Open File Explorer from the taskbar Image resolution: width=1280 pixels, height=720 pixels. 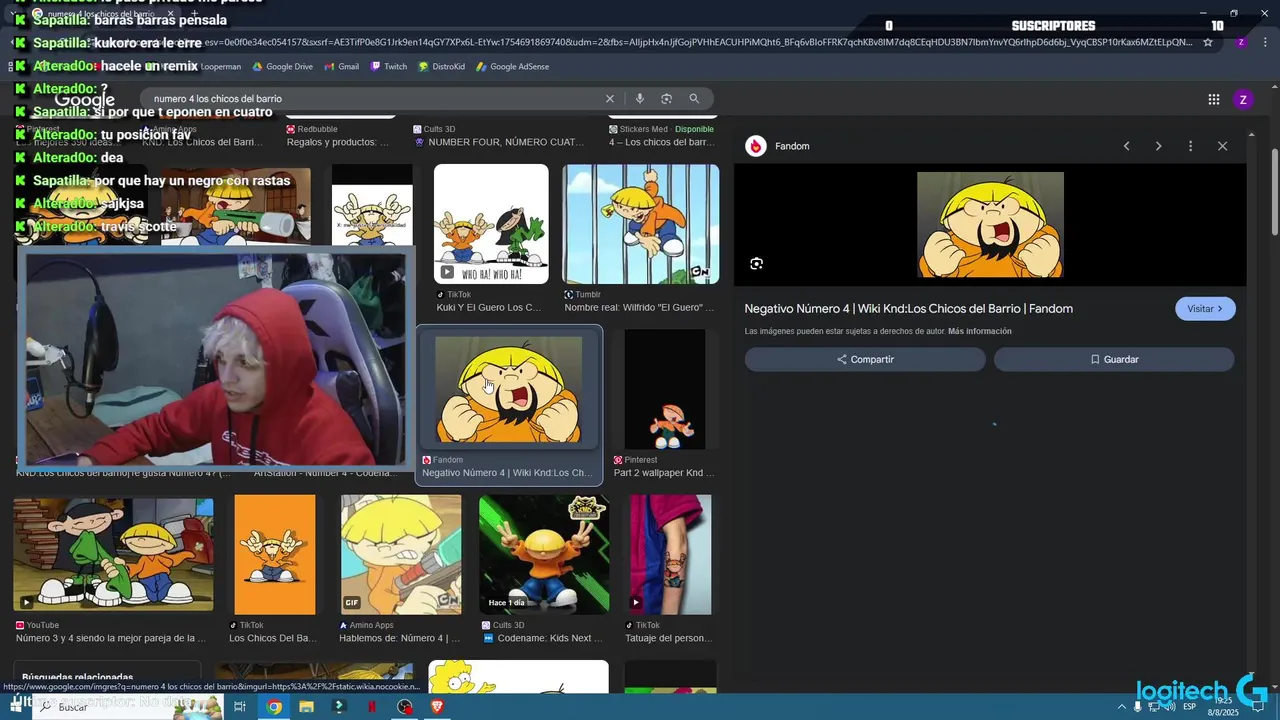click(x=306, y=707)
